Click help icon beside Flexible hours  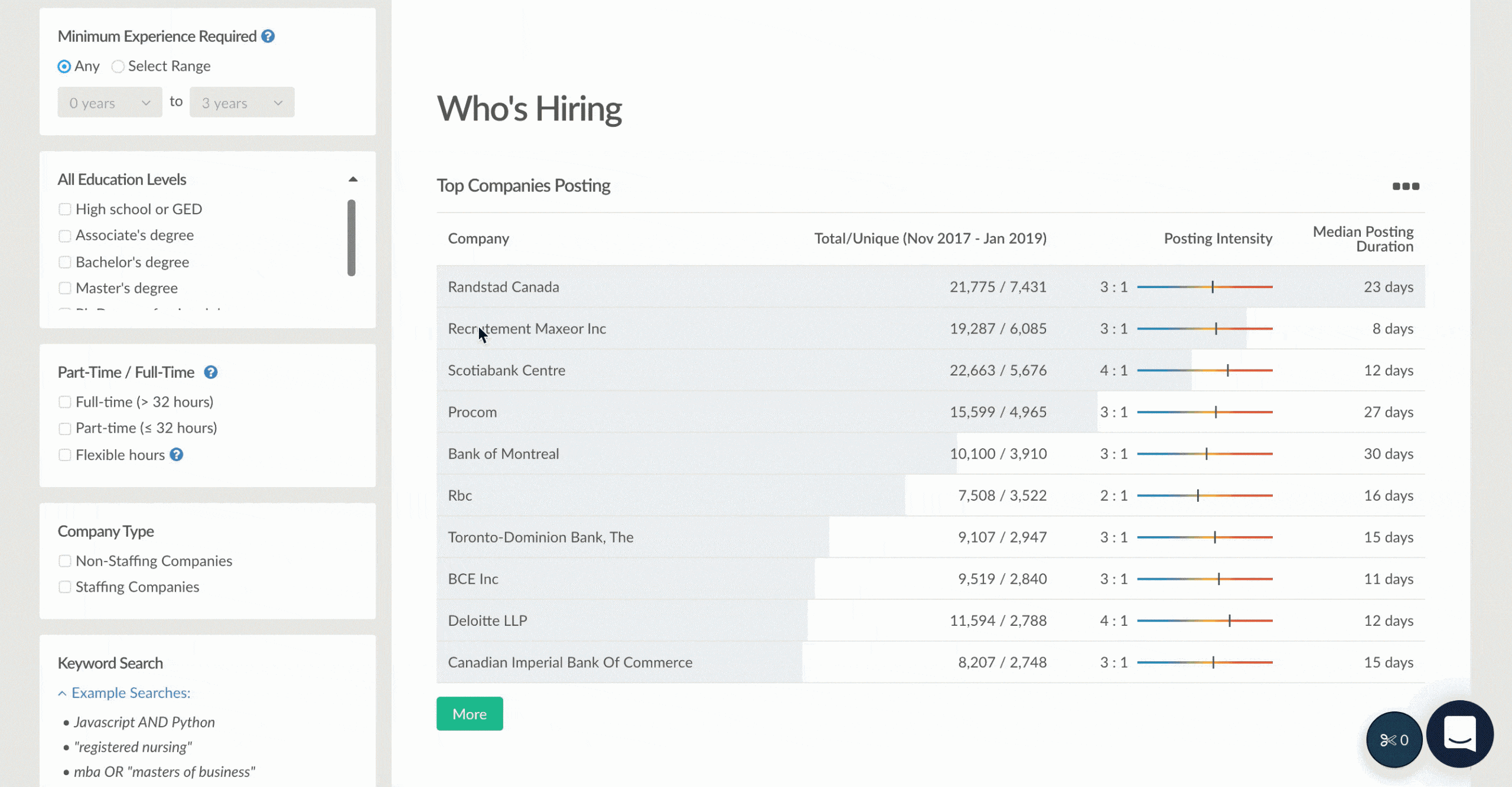coord(177,455)
